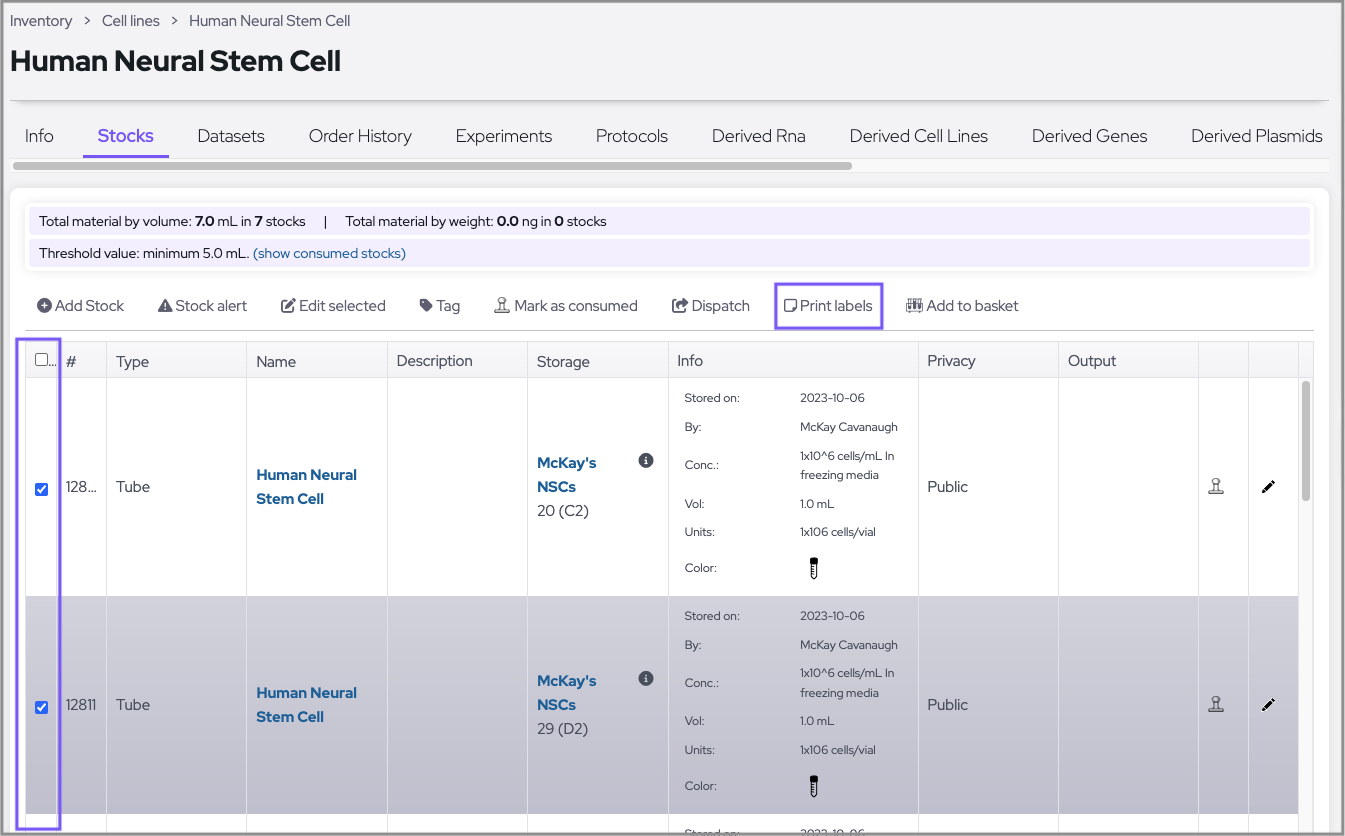Click the vertical table scrollbar
The height and width of the screenshot is (836, 1345).
[x=1306, y=440]
